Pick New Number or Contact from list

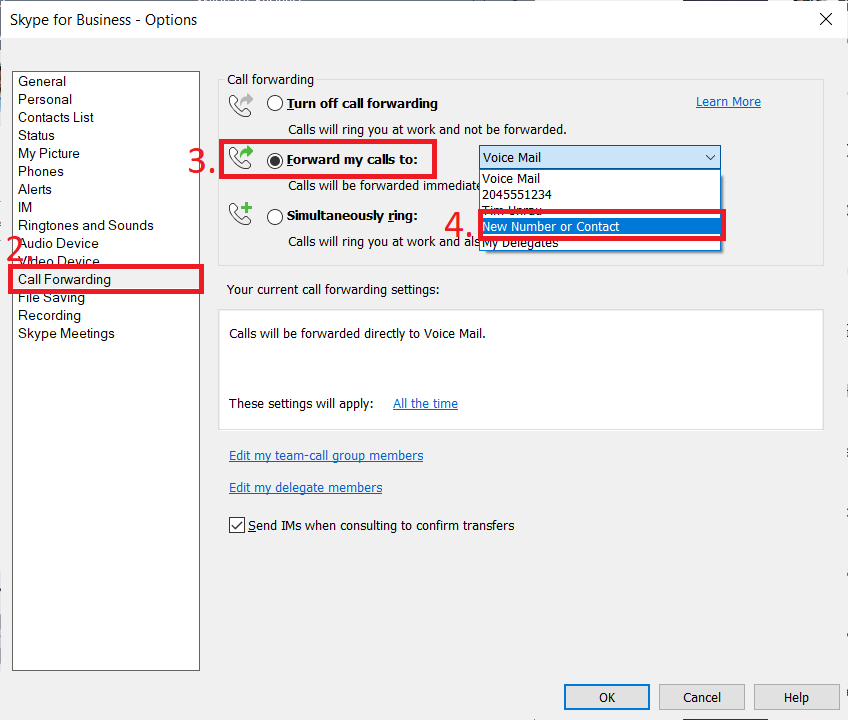(x=599, y=227)
